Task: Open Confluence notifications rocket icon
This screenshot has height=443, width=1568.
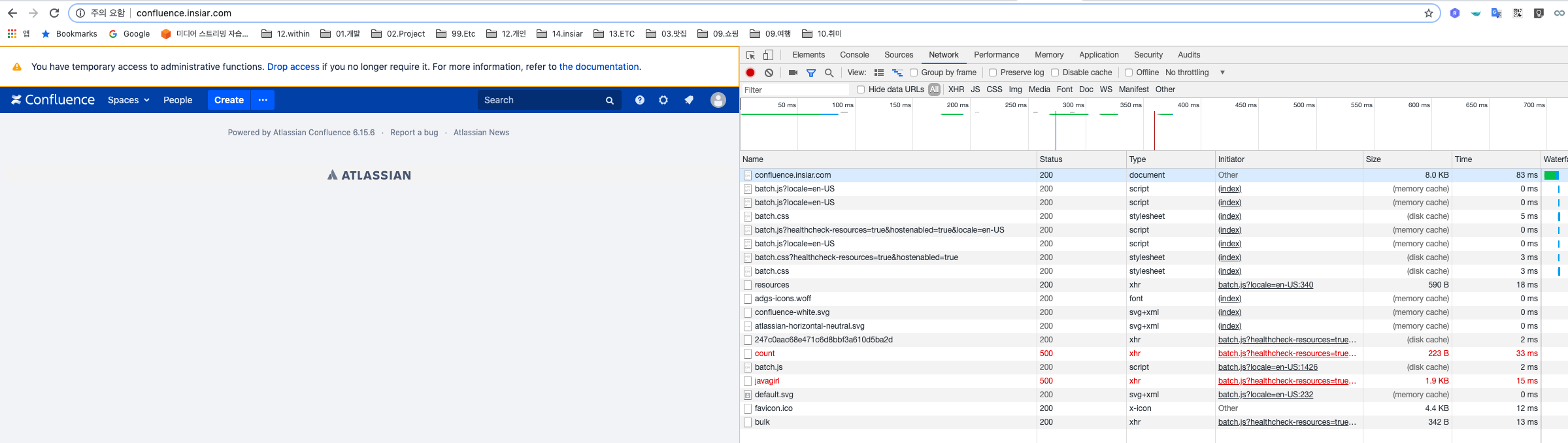Action: [x=688, y=100]
